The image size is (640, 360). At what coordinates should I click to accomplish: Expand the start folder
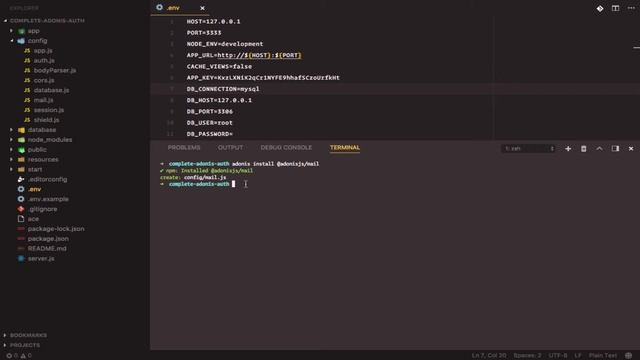[11, 169]
